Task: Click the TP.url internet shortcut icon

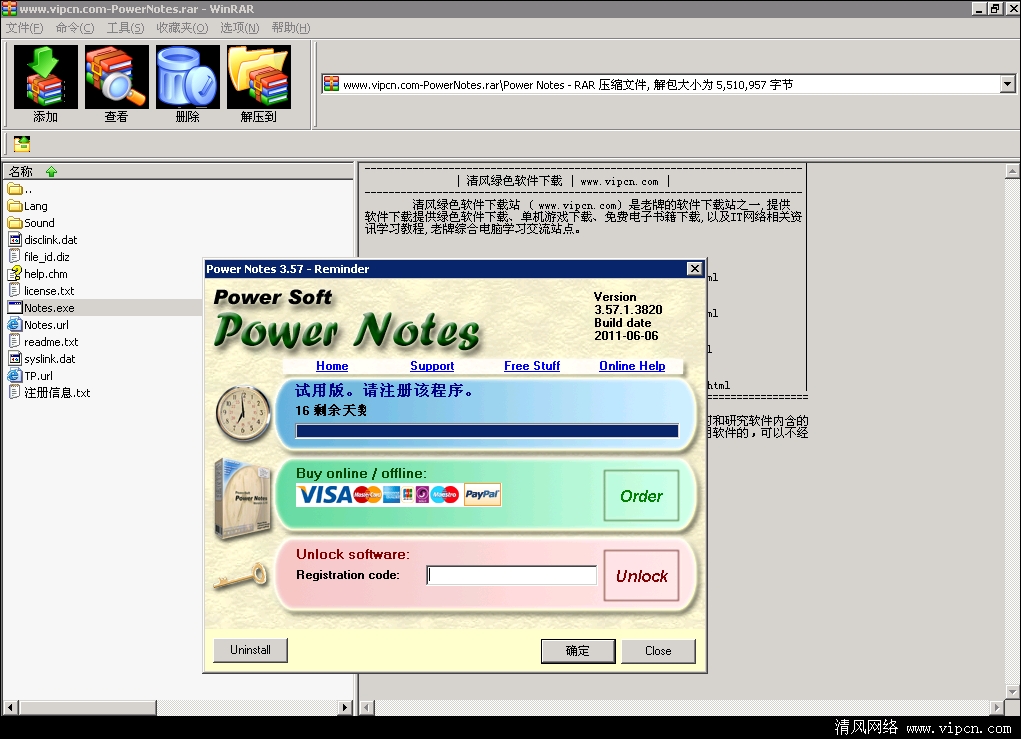Action: (15, 375)
